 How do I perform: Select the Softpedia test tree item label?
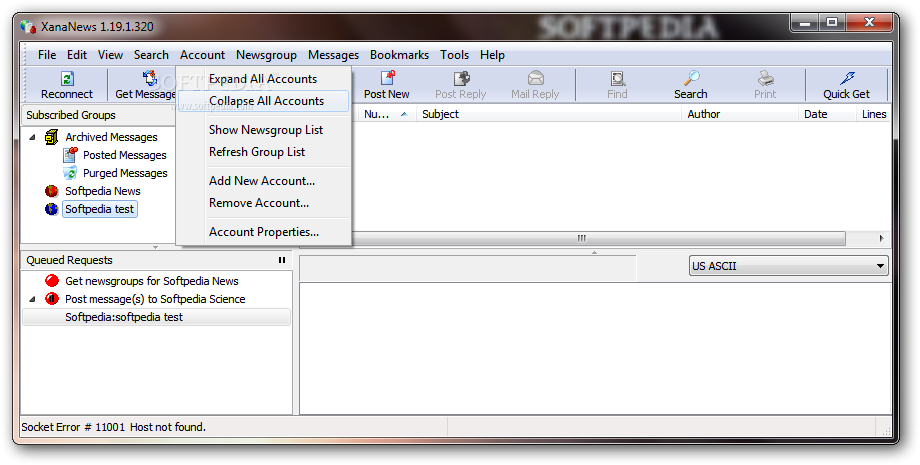coord(100,209)
